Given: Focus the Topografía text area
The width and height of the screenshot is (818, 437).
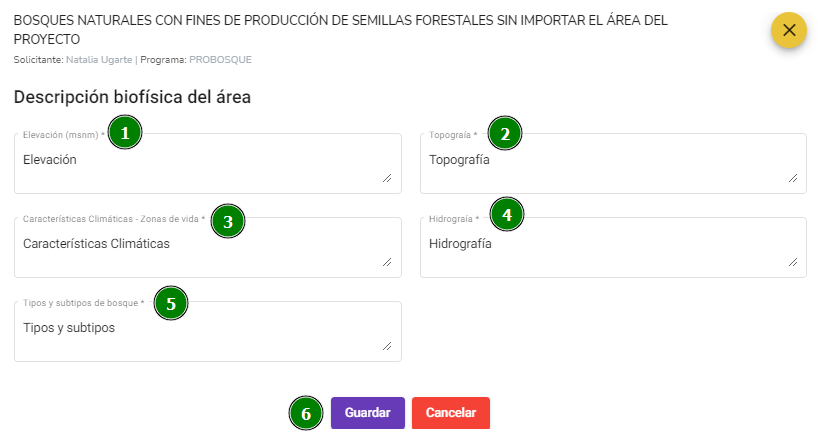Looking at the screenshot, I should pyautogui.click(x=614, y=164).
